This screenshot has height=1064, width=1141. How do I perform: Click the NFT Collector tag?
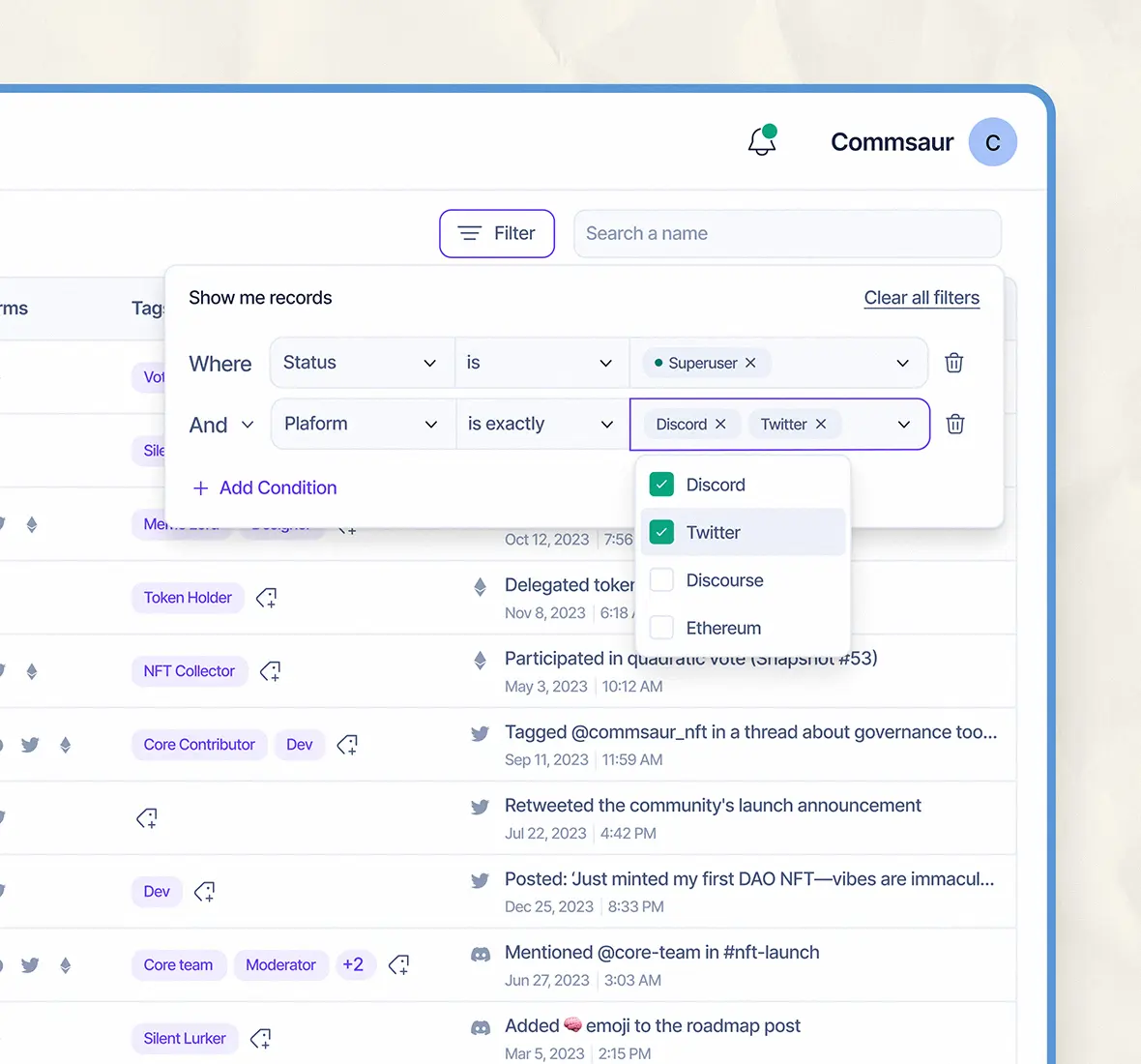(190, 671)
